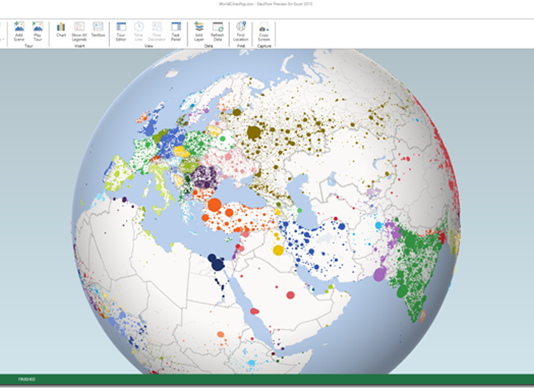The width and height of the screenshot is (534, 388).
Task: Add a new data layer
Action: [199, 31]
